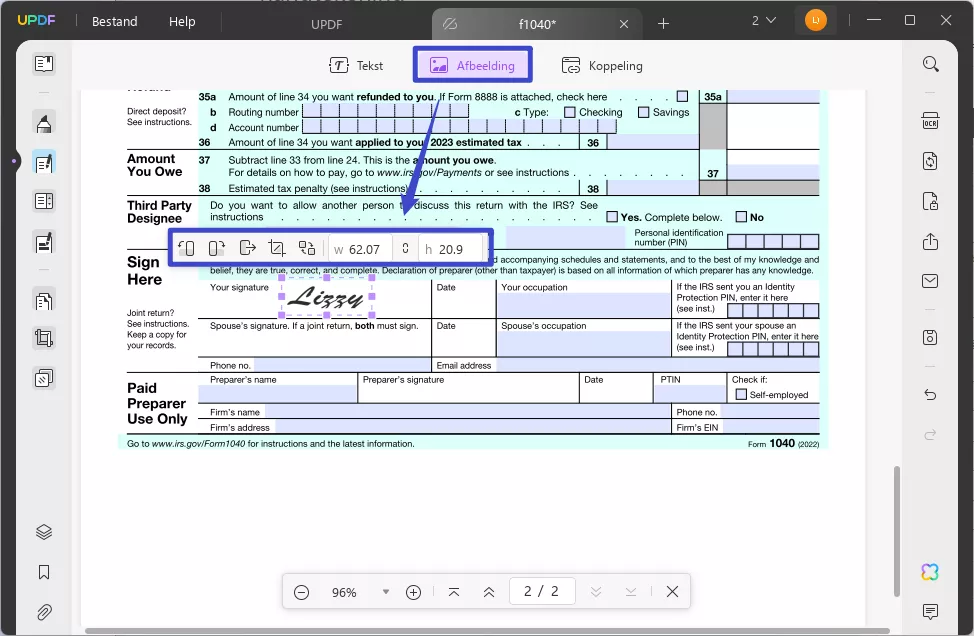Open the attachments paperclip panel
Screen dimensions: 974x636
[44, 612]
